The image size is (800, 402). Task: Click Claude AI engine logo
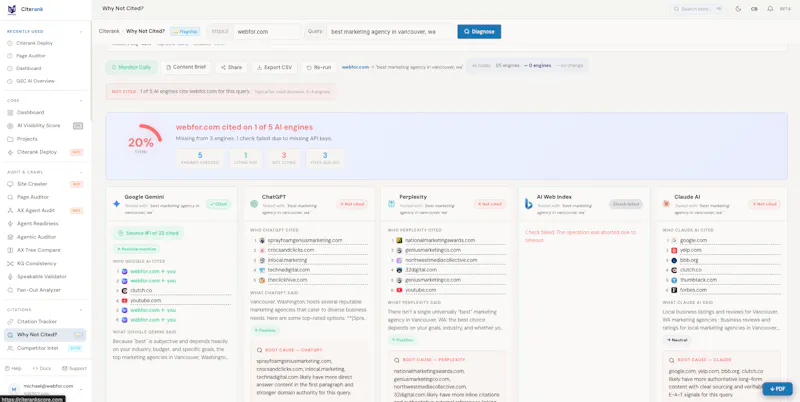click(666, 204)
